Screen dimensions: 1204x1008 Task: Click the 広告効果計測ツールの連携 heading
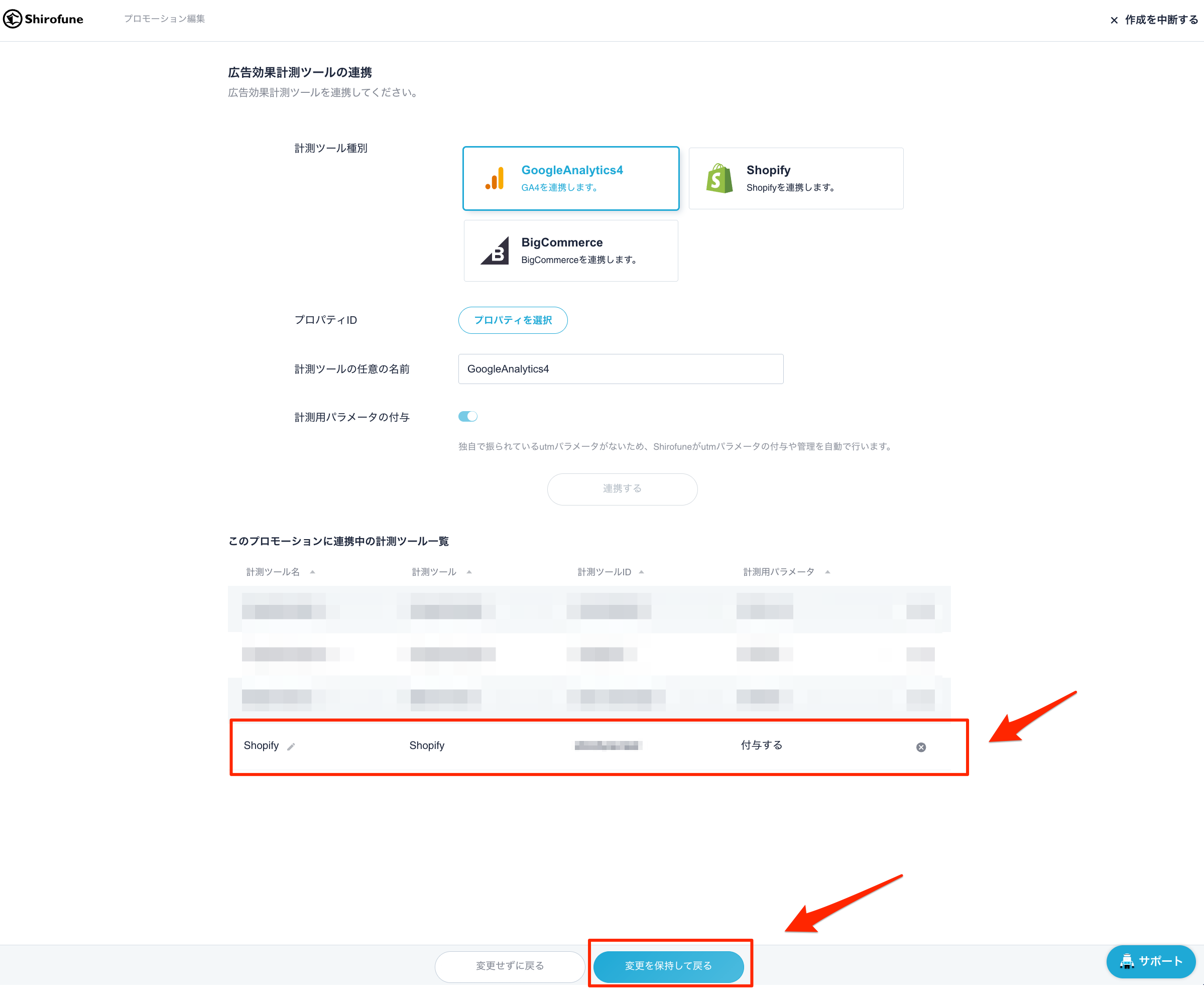300,72
